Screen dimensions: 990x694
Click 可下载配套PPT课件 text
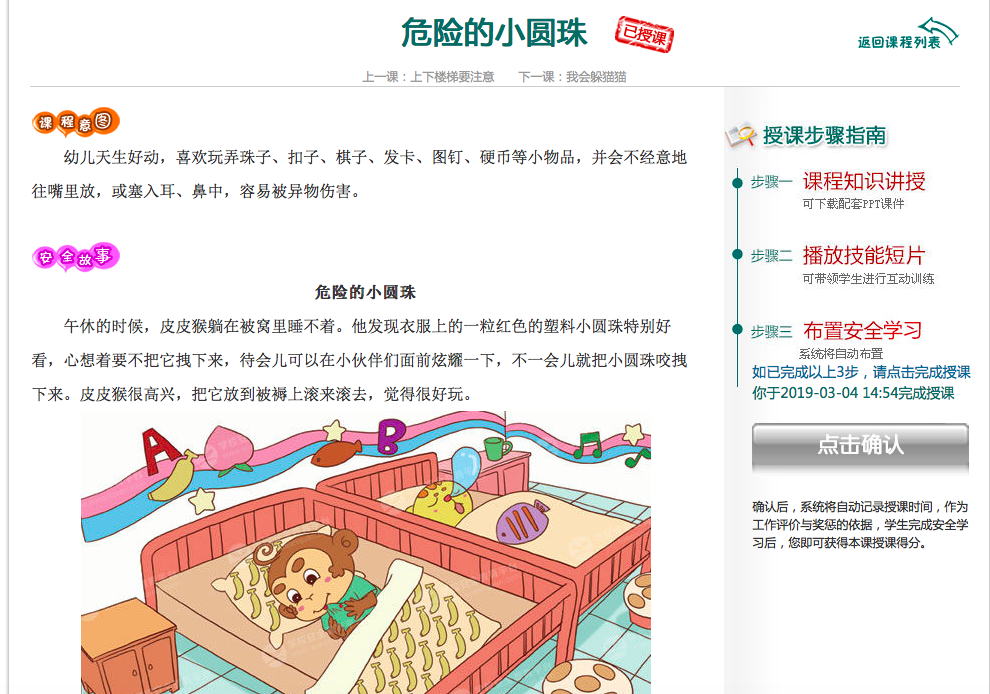tap(853, 204)
